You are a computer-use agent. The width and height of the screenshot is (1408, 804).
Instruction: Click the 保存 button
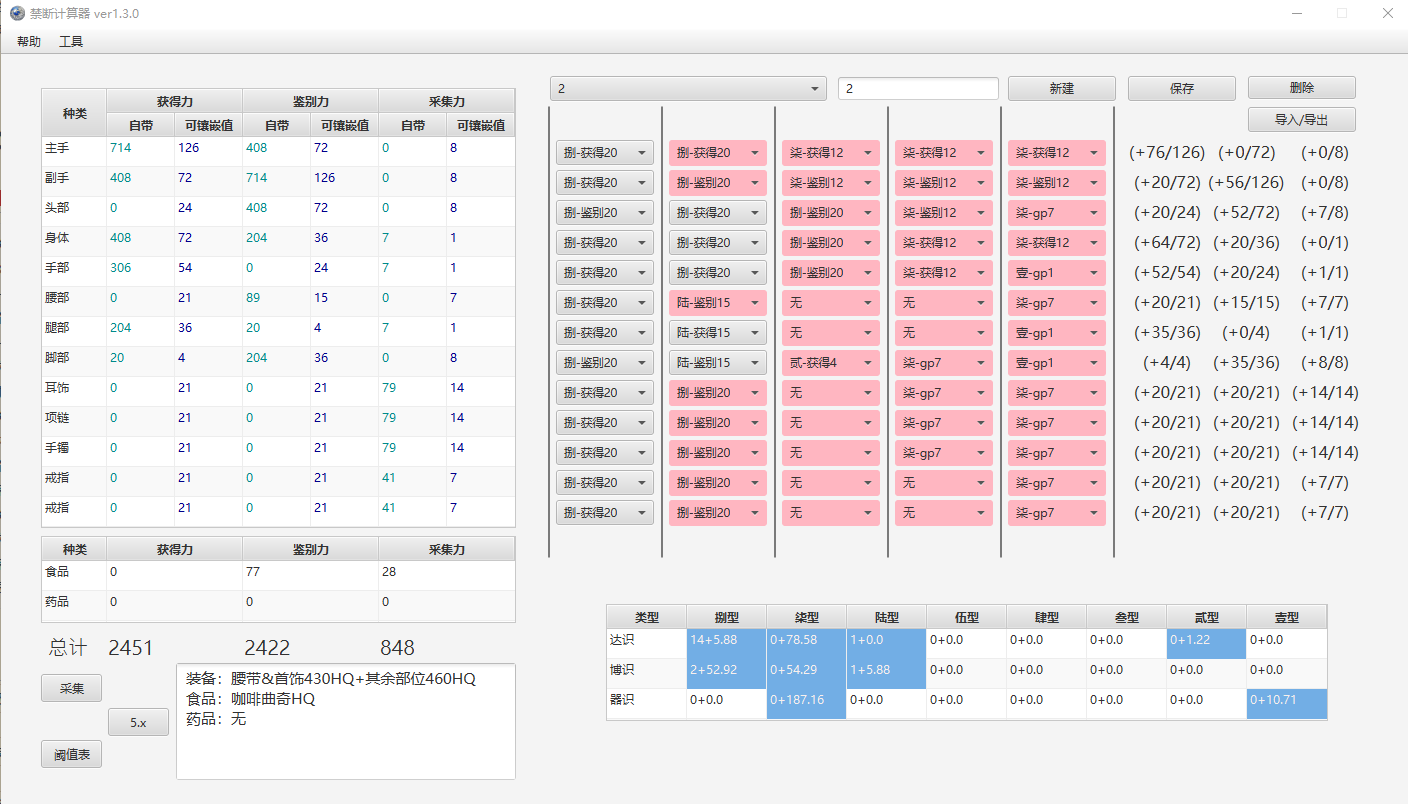pos(1182,88)
